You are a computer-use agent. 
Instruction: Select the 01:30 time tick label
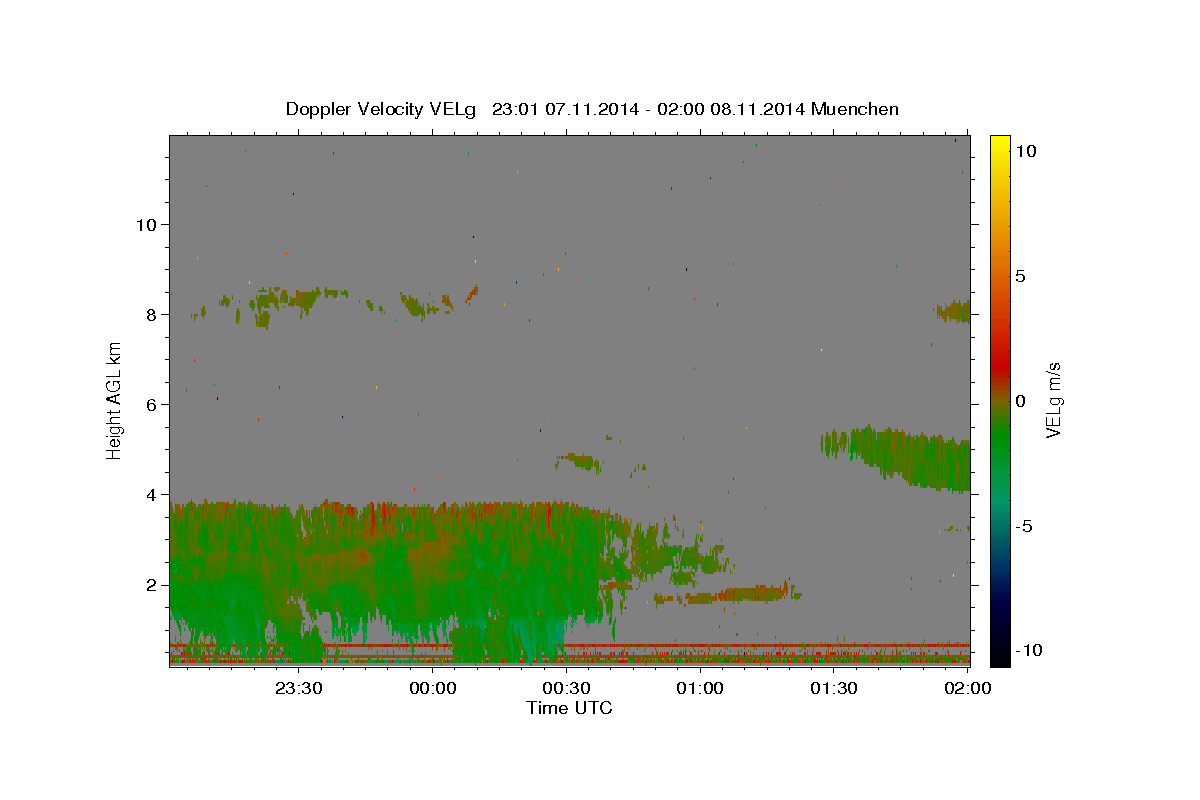click(x=834, y=688)
